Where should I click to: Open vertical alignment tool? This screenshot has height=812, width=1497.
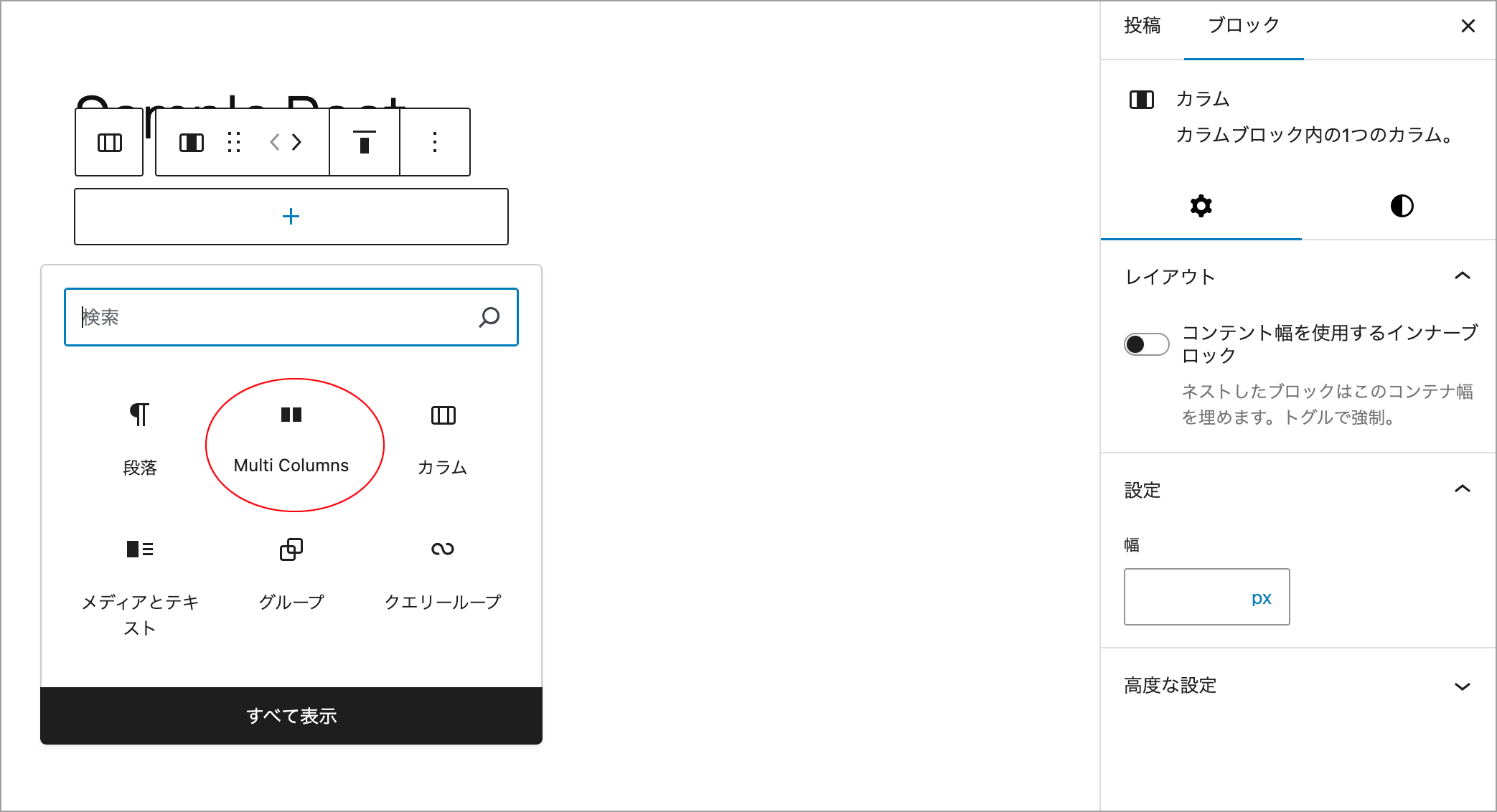364,142
